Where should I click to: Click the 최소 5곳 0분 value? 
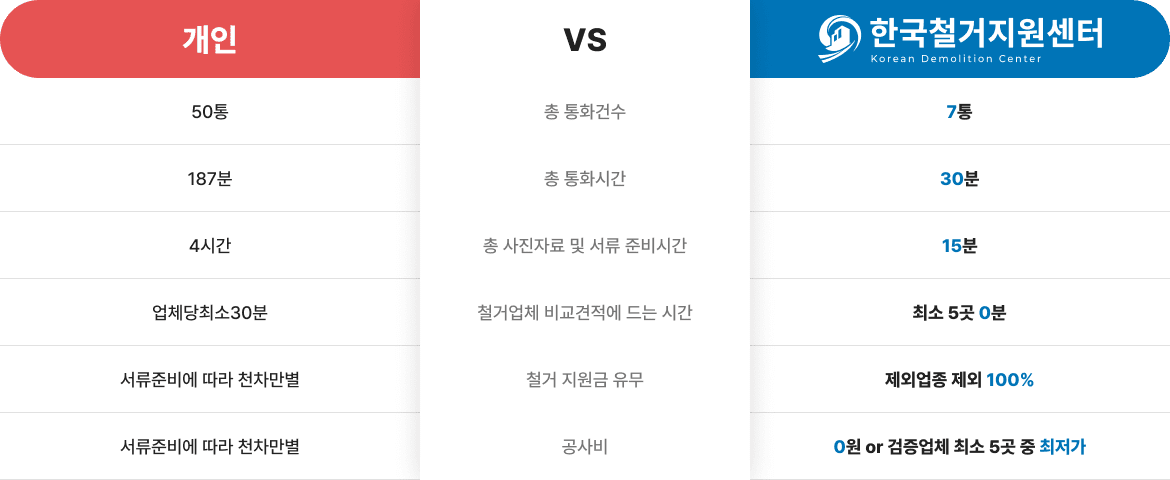tap(960, 313)
